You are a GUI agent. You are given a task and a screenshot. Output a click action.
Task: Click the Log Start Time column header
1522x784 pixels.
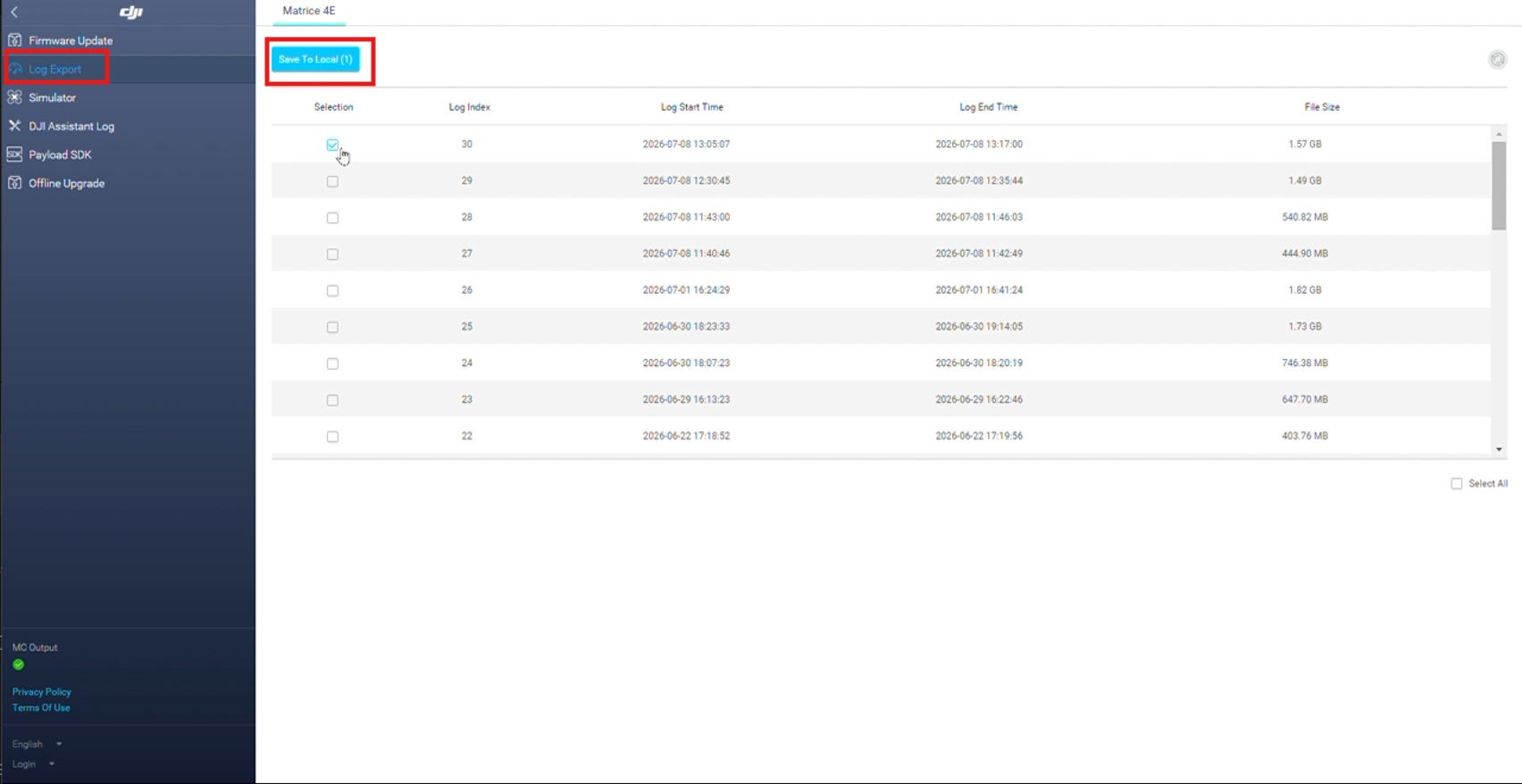(692, 107)
